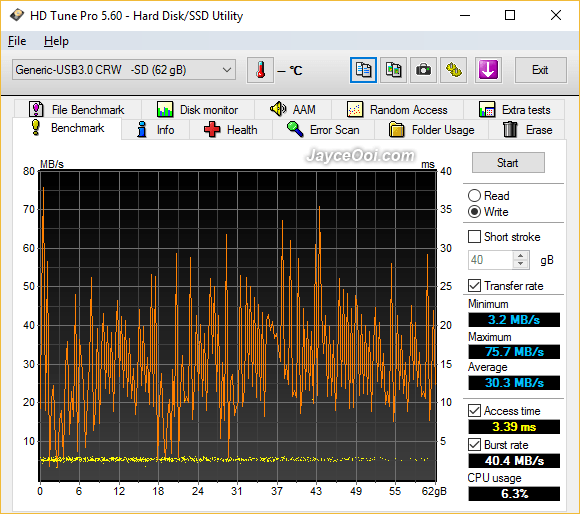The width and height of the screenshot is (580, 514).
Task: Maximize the HD Tune Pro window
Action: (510, 16)
